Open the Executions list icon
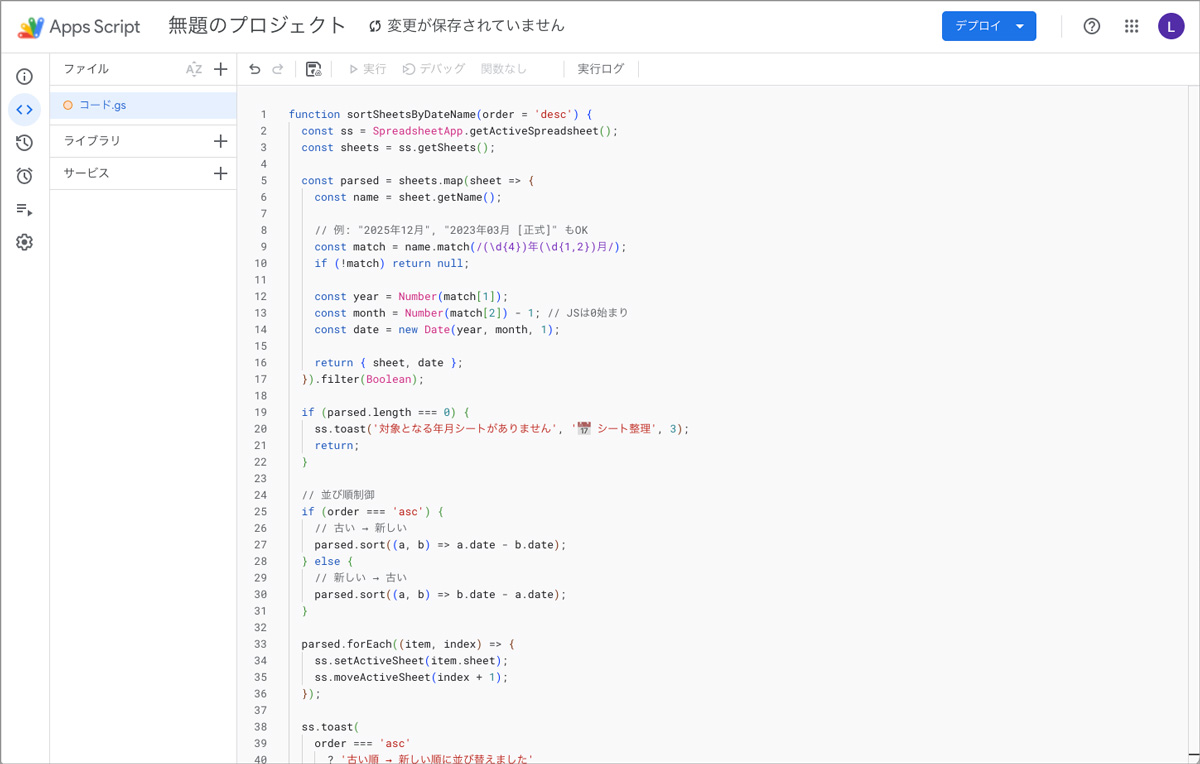The width and height of the screenshot is (1200, 764). point(25,209)
